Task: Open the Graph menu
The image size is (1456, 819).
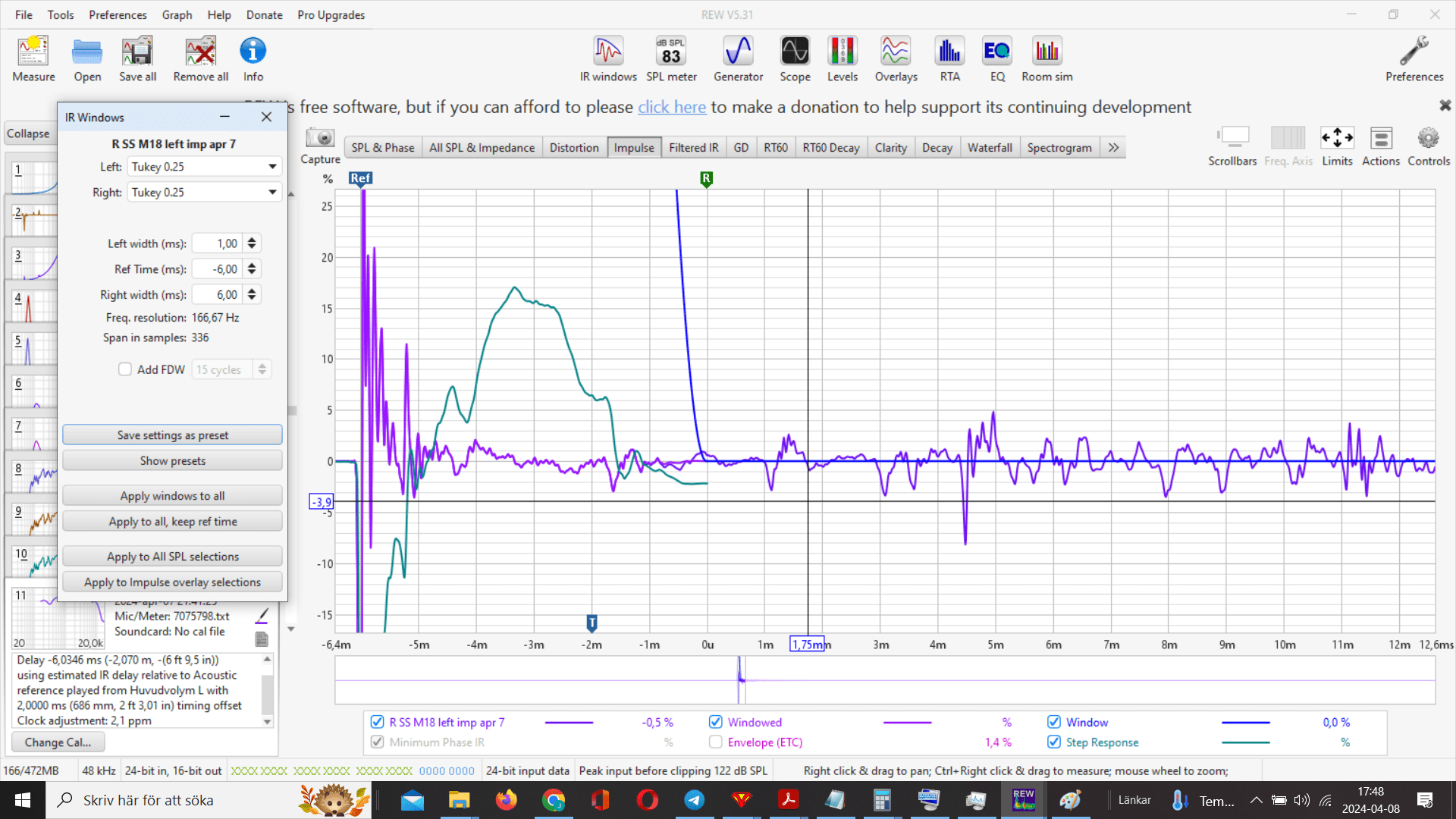Action: [177, 14]
